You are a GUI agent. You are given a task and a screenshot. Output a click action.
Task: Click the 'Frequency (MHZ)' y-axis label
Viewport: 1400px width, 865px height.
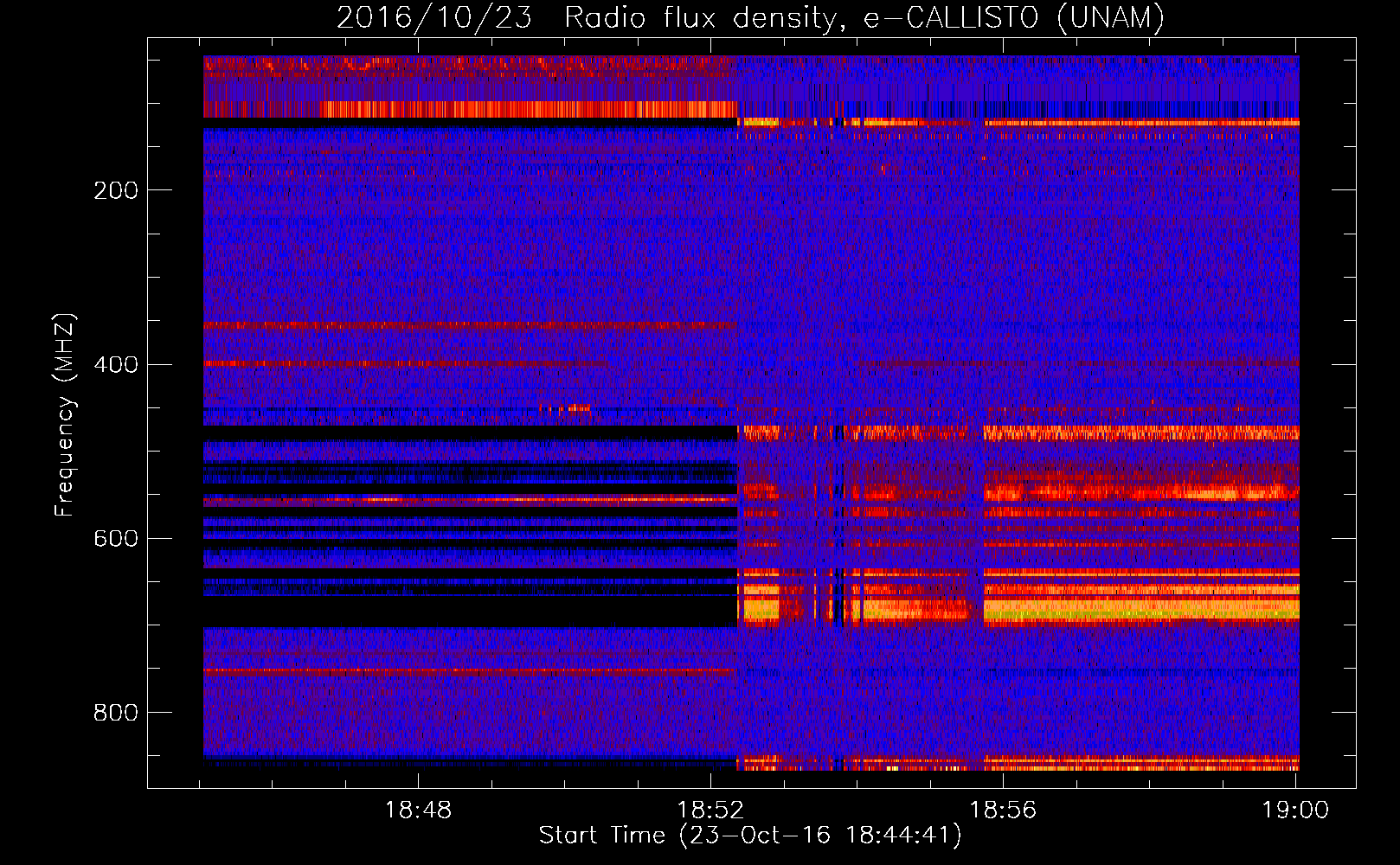(x=65, y=414)
